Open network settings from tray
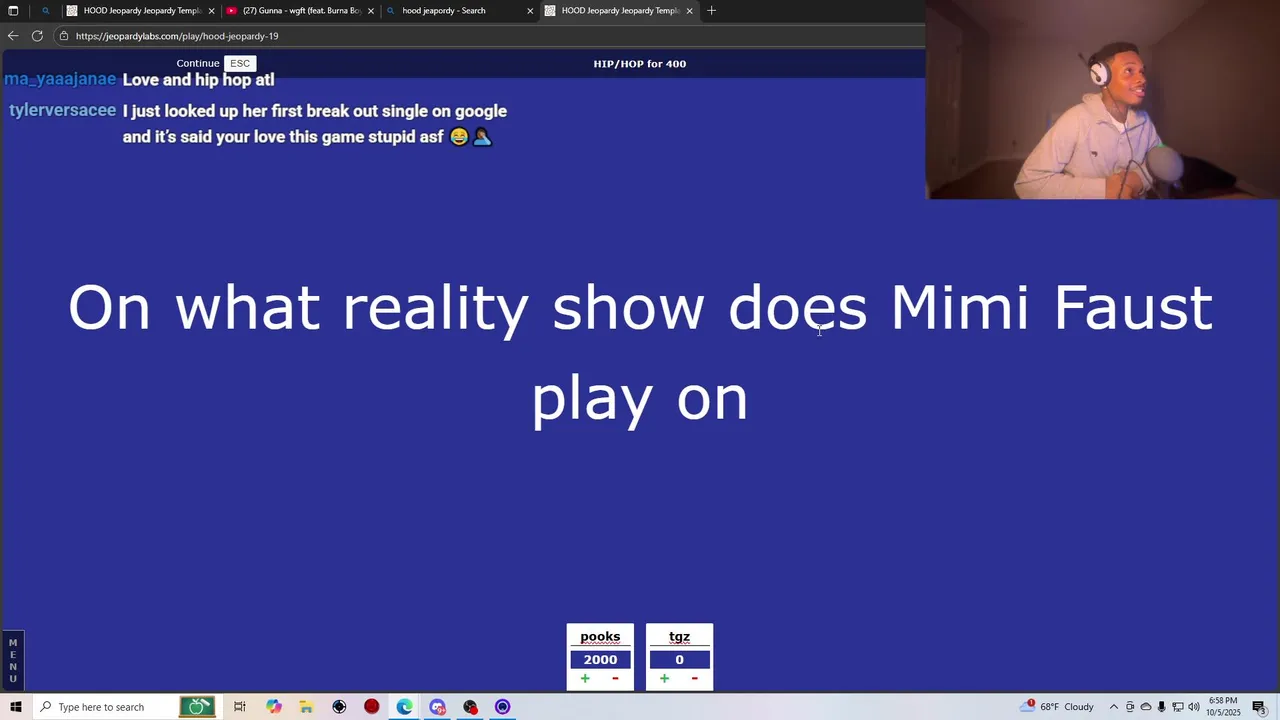The height and width of the screenshot is (720, 1280). point(1177,707)
